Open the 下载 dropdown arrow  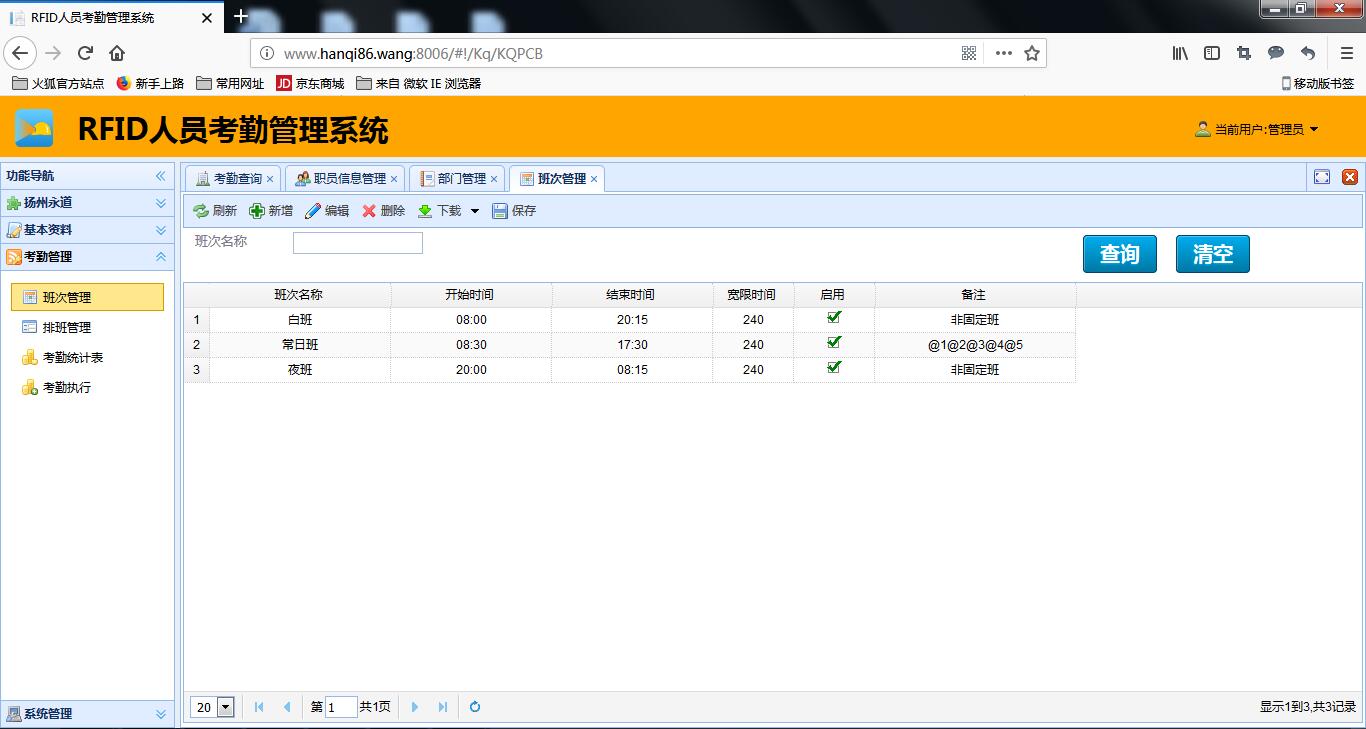click(x=475, y=211)
